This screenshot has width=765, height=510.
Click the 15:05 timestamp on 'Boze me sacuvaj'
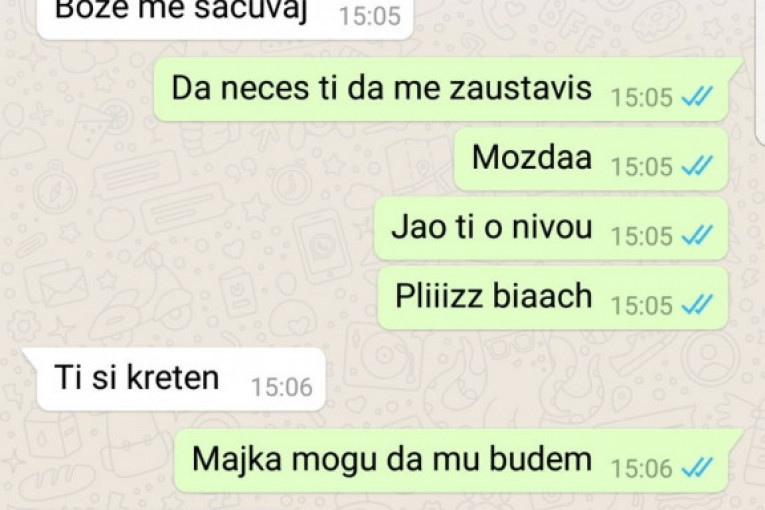pyautogui.click(x=370, y=17)
